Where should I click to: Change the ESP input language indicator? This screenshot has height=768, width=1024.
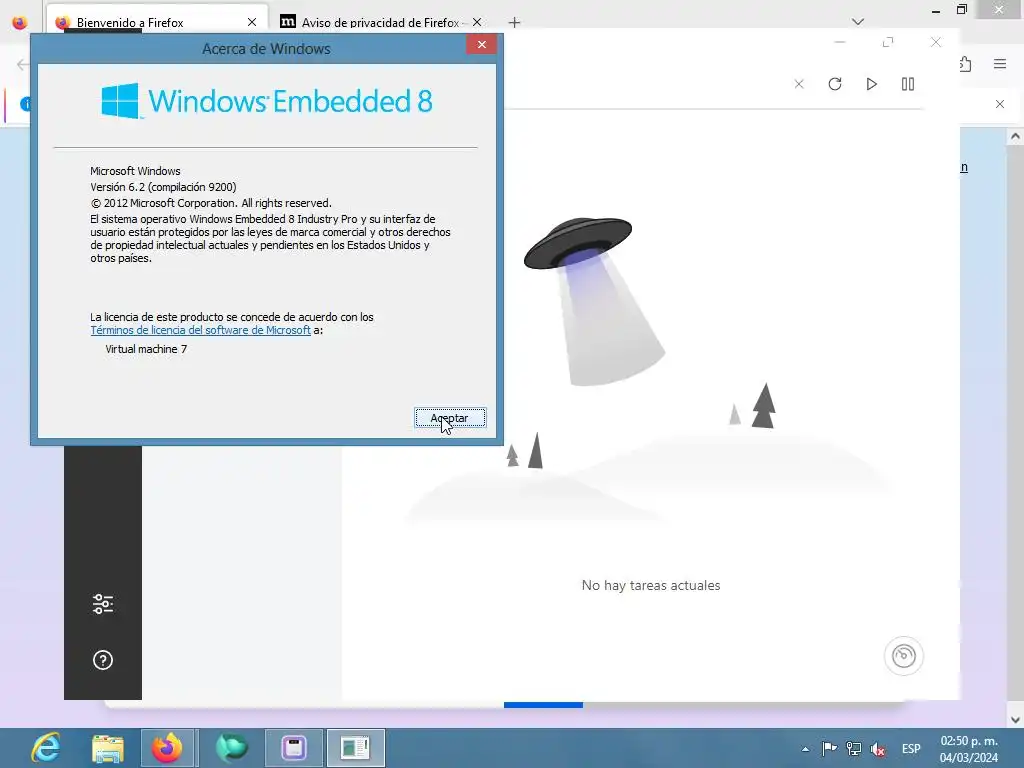911,749
